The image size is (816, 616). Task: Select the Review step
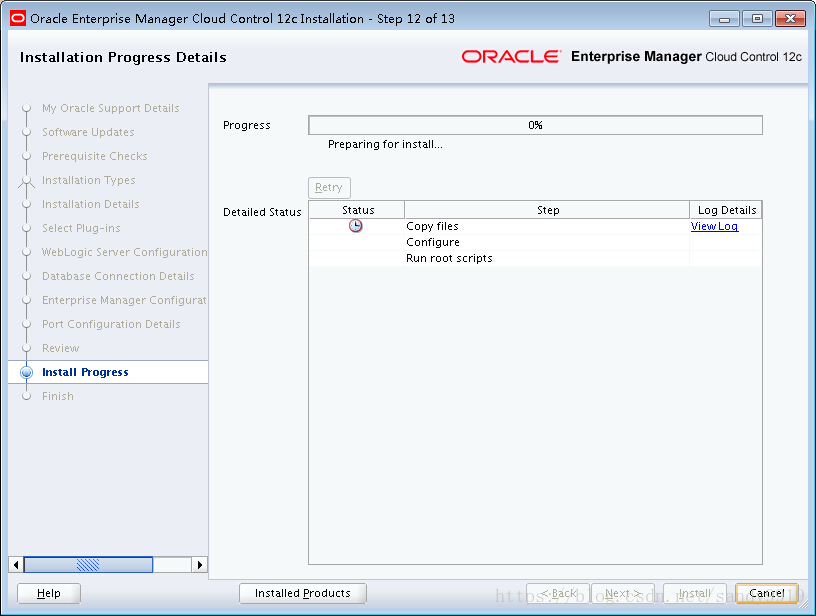pyautogui.click(x=61, y=348)
